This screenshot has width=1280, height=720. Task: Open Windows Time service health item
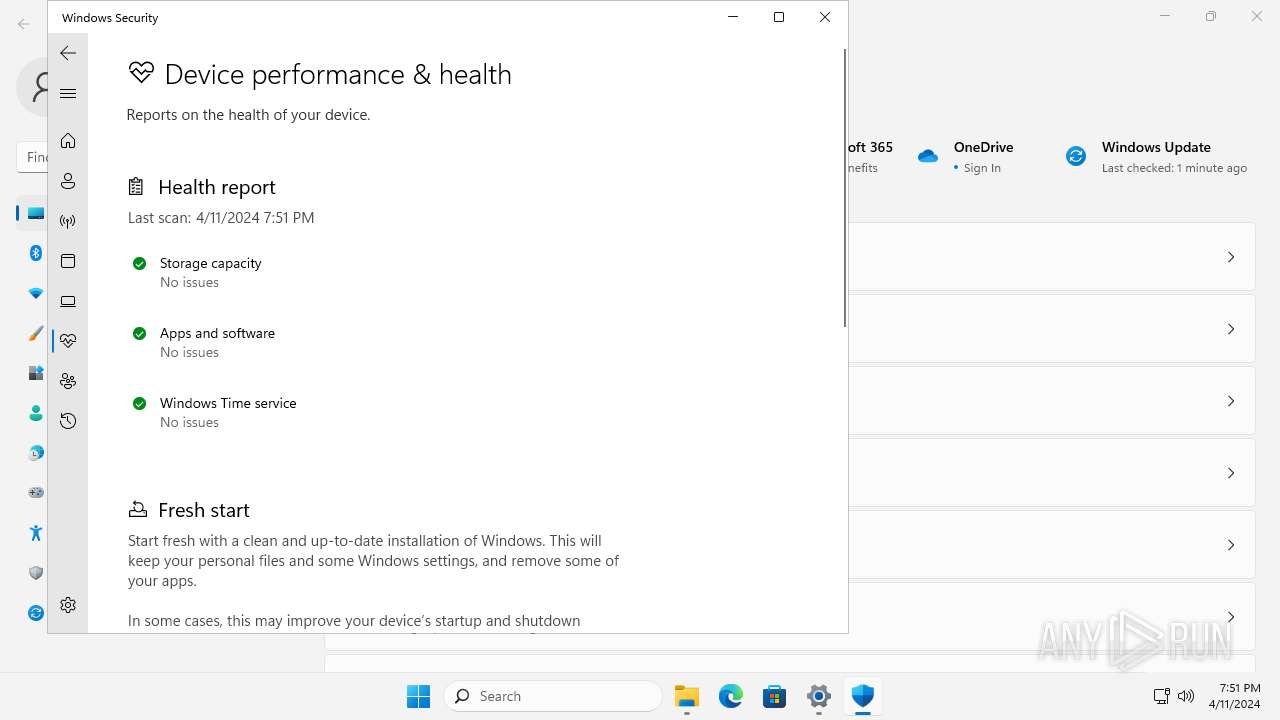tap(214, 412)
